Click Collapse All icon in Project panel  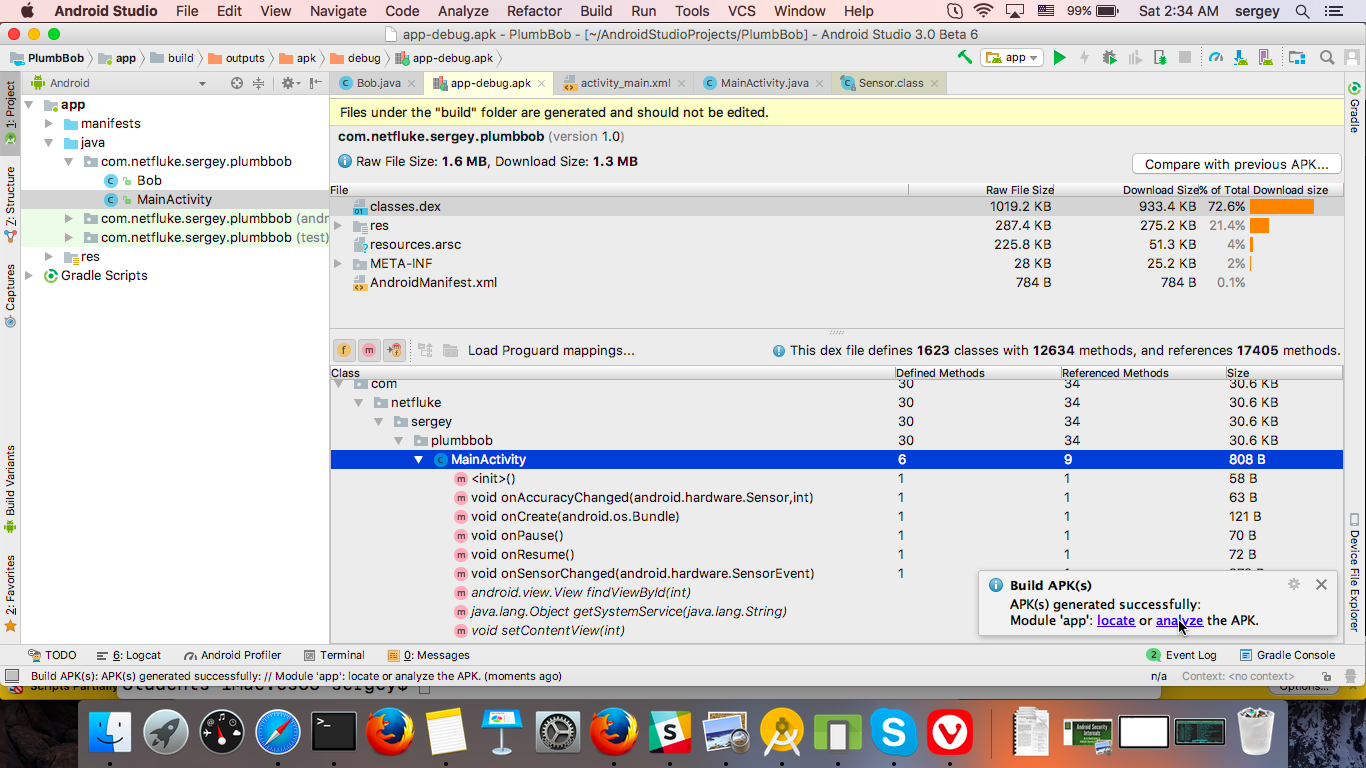[258, 83]
